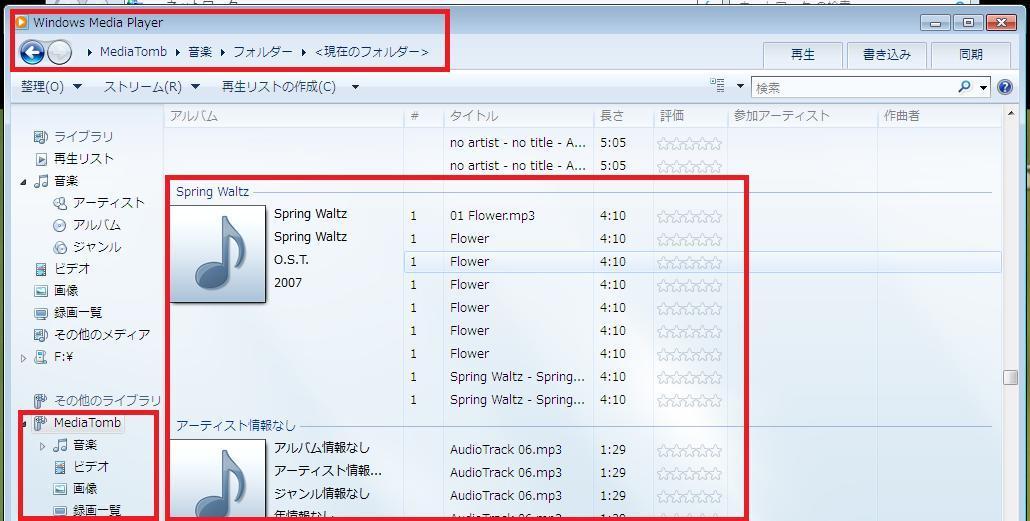Switch to the 再生 tab
Screen dimensions: 1030x521
point(802,55)
